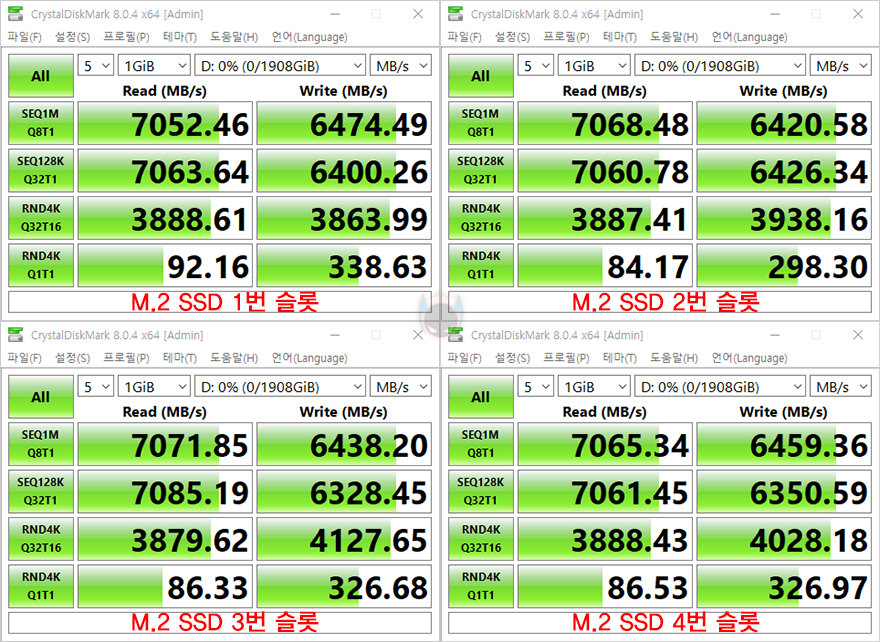The width and height of the screenshot is (880, 642).
Task: Start SEQ128K Q32T1 test in 4번 슬롯 window
Action: (480, 492)
